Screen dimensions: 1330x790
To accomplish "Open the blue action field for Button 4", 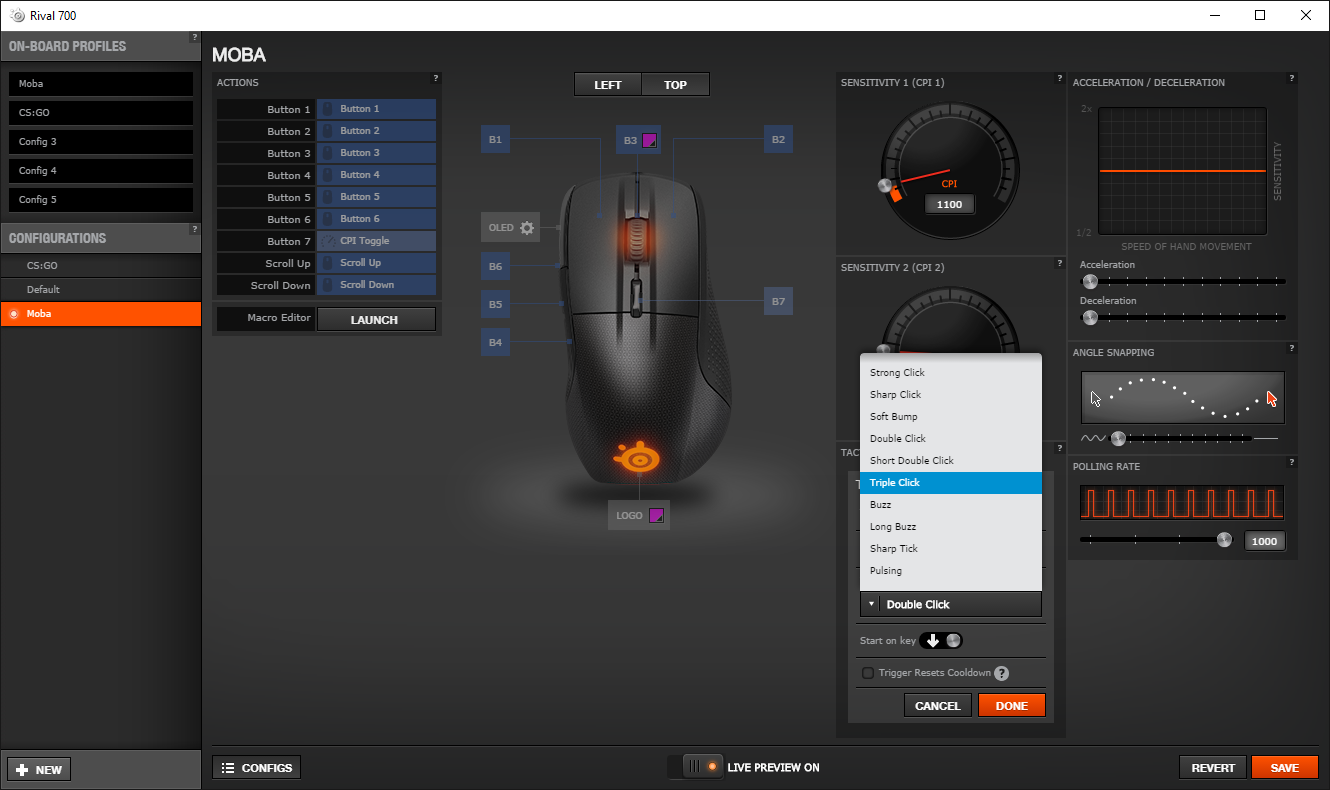I will 376,175.
